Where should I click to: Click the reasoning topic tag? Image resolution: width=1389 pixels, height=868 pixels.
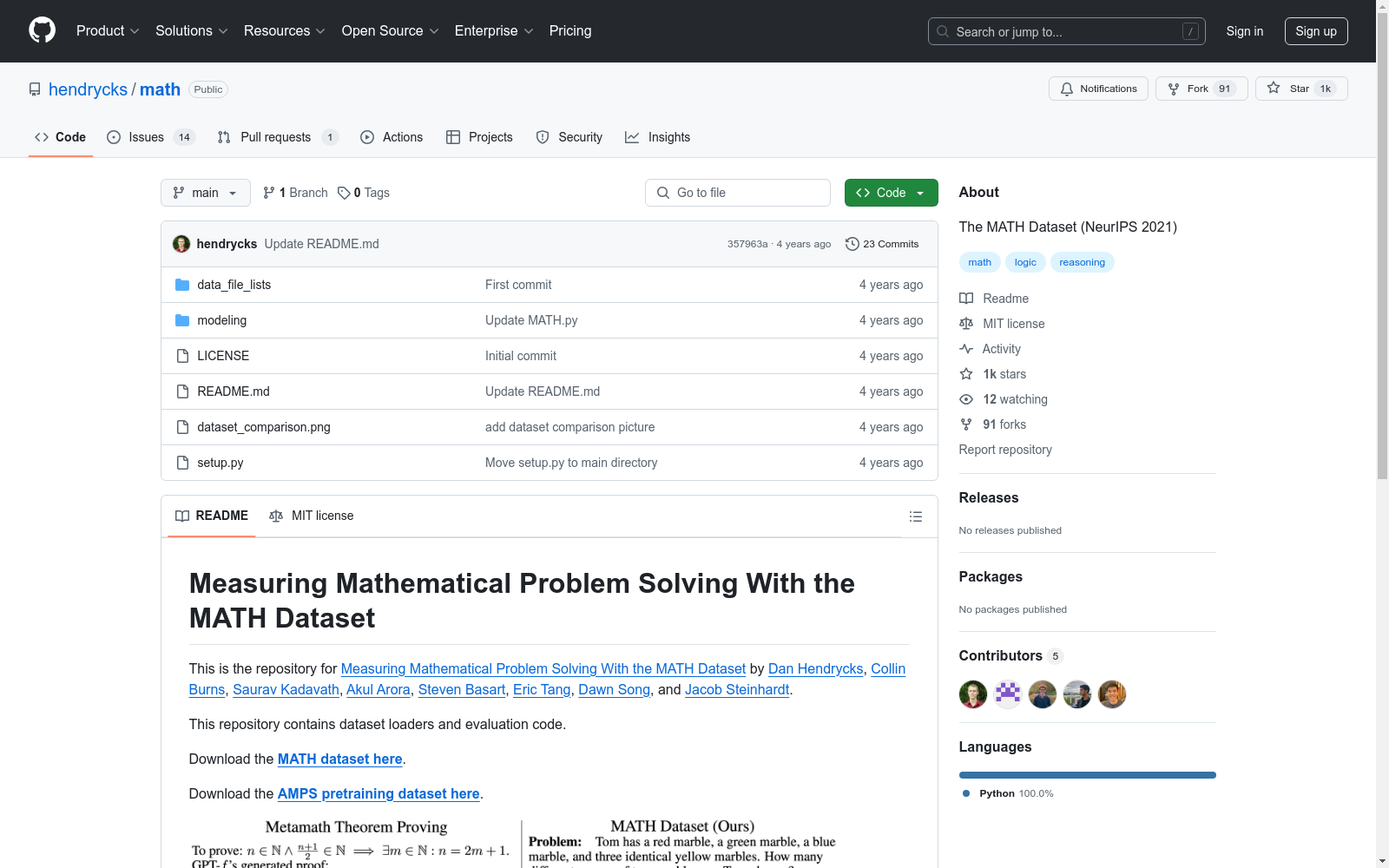(x=1082, y=262)
